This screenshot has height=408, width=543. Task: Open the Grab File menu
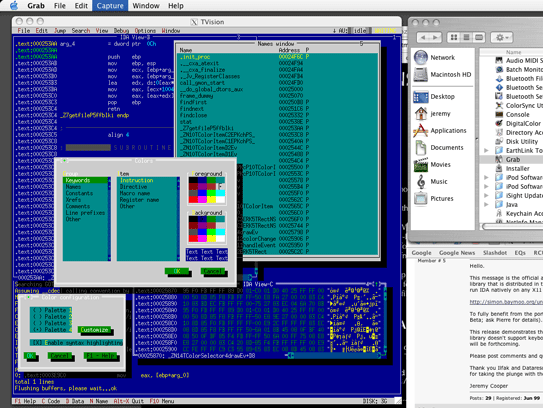[60, 6]
